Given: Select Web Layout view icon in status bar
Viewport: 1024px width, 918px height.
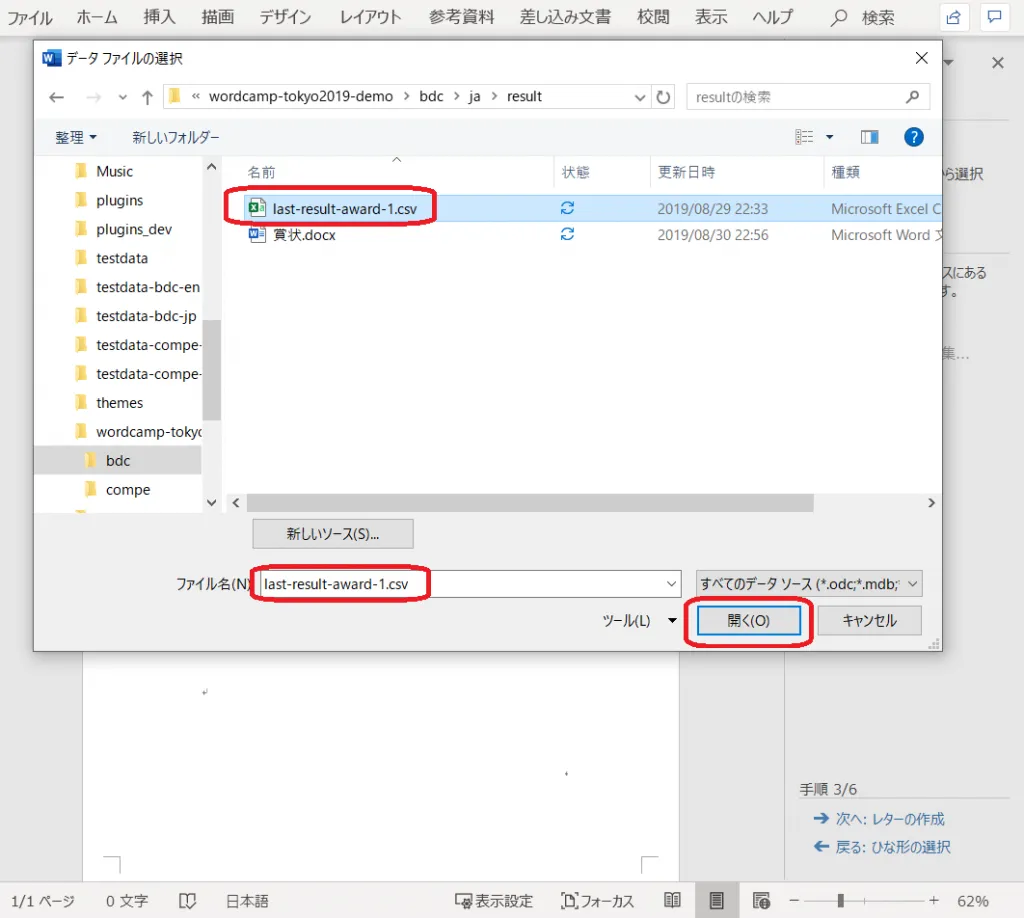Looking at the screenshot, I should (x=761, y=900).
